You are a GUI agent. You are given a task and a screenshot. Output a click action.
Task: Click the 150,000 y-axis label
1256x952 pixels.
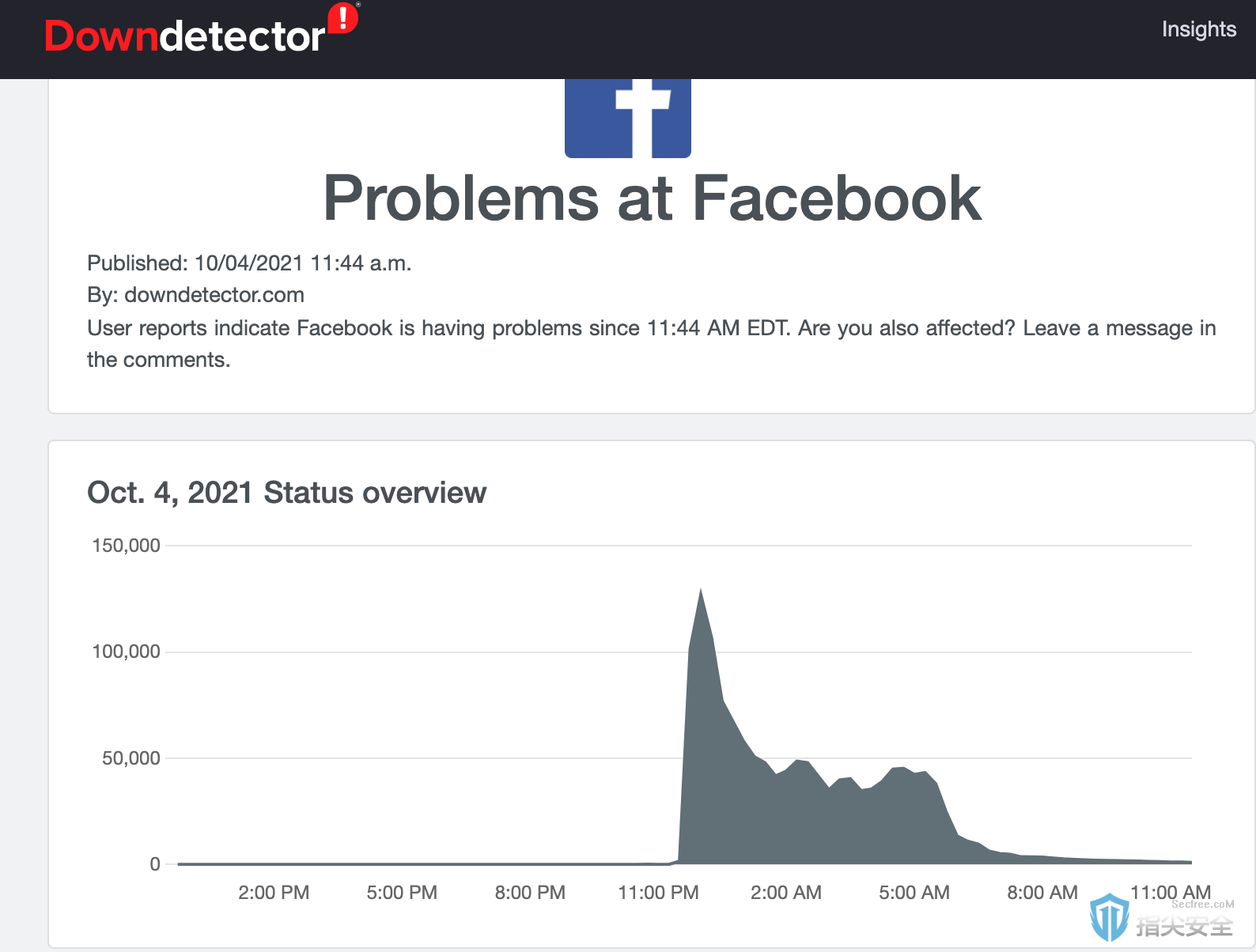[127, 546]
